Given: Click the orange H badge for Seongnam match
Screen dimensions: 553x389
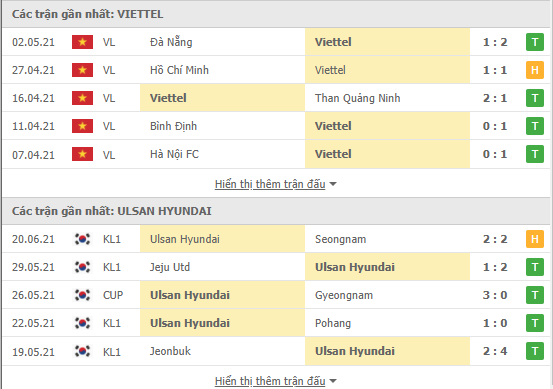Looking at the screenshot, I should 535,239.
